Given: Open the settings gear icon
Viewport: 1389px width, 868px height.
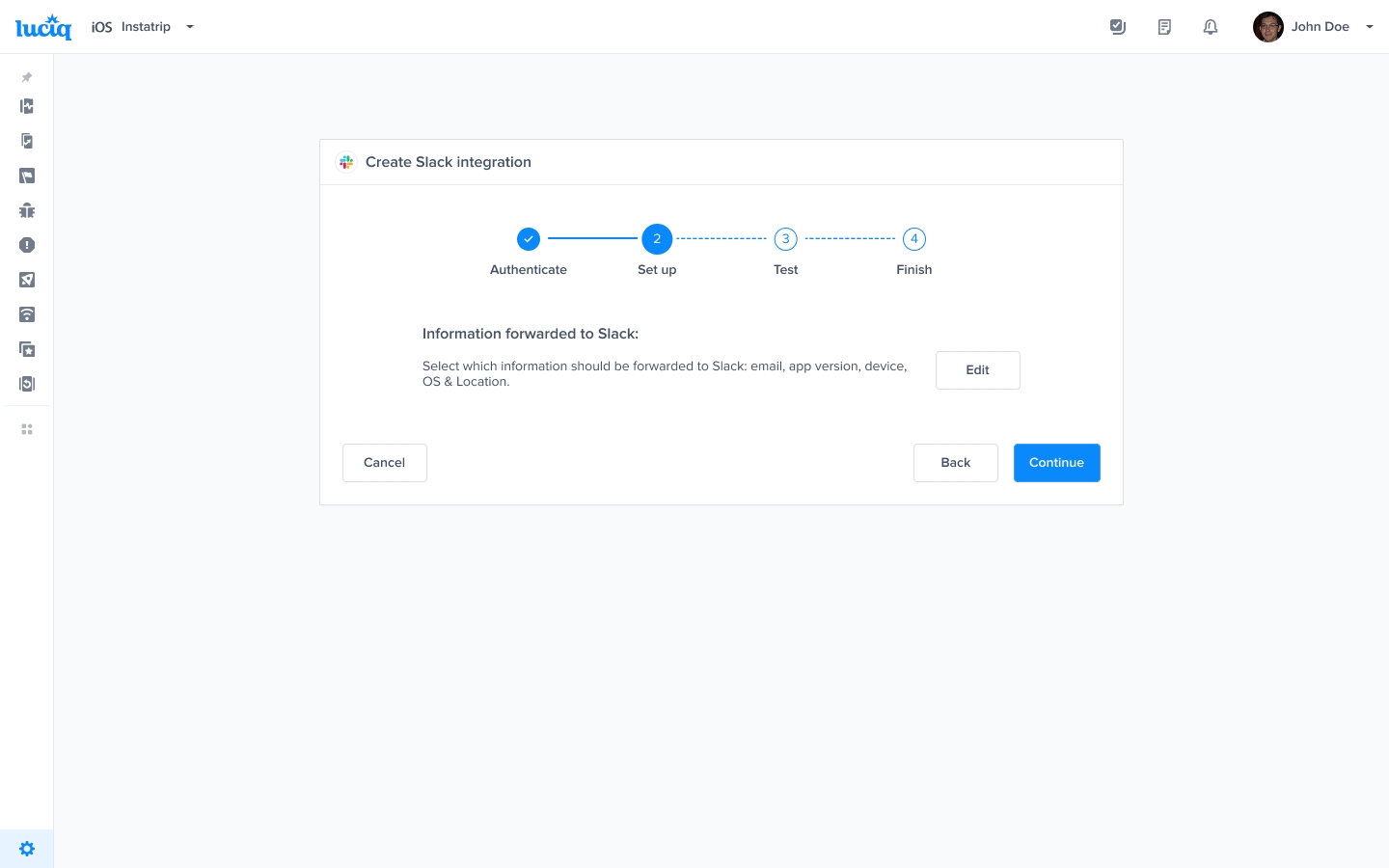Looking at the screenshot, I should click(x=27, y=849).
